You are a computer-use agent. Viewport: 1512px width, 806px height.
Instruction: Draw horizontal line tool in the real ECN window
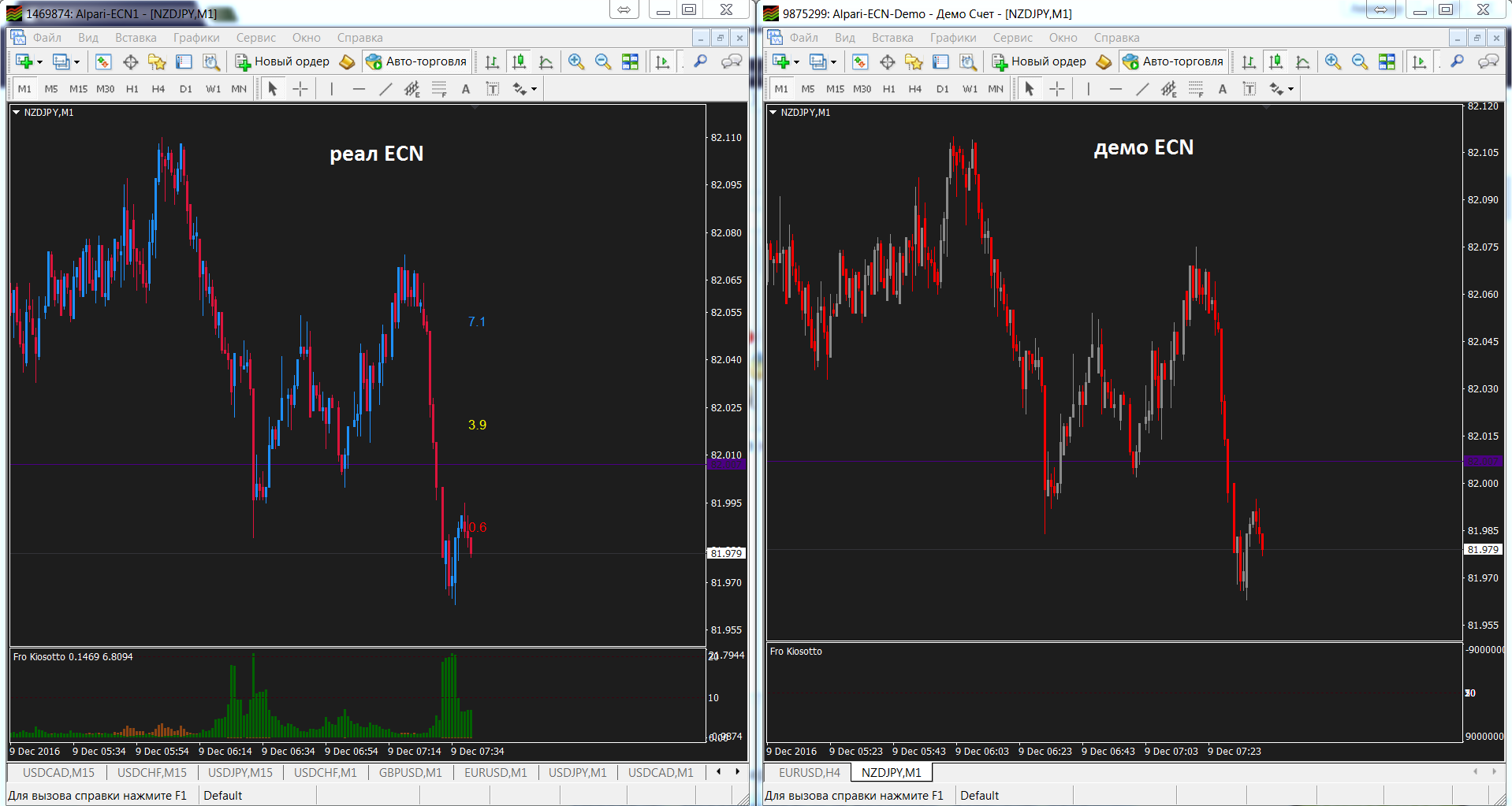point(359,89)
